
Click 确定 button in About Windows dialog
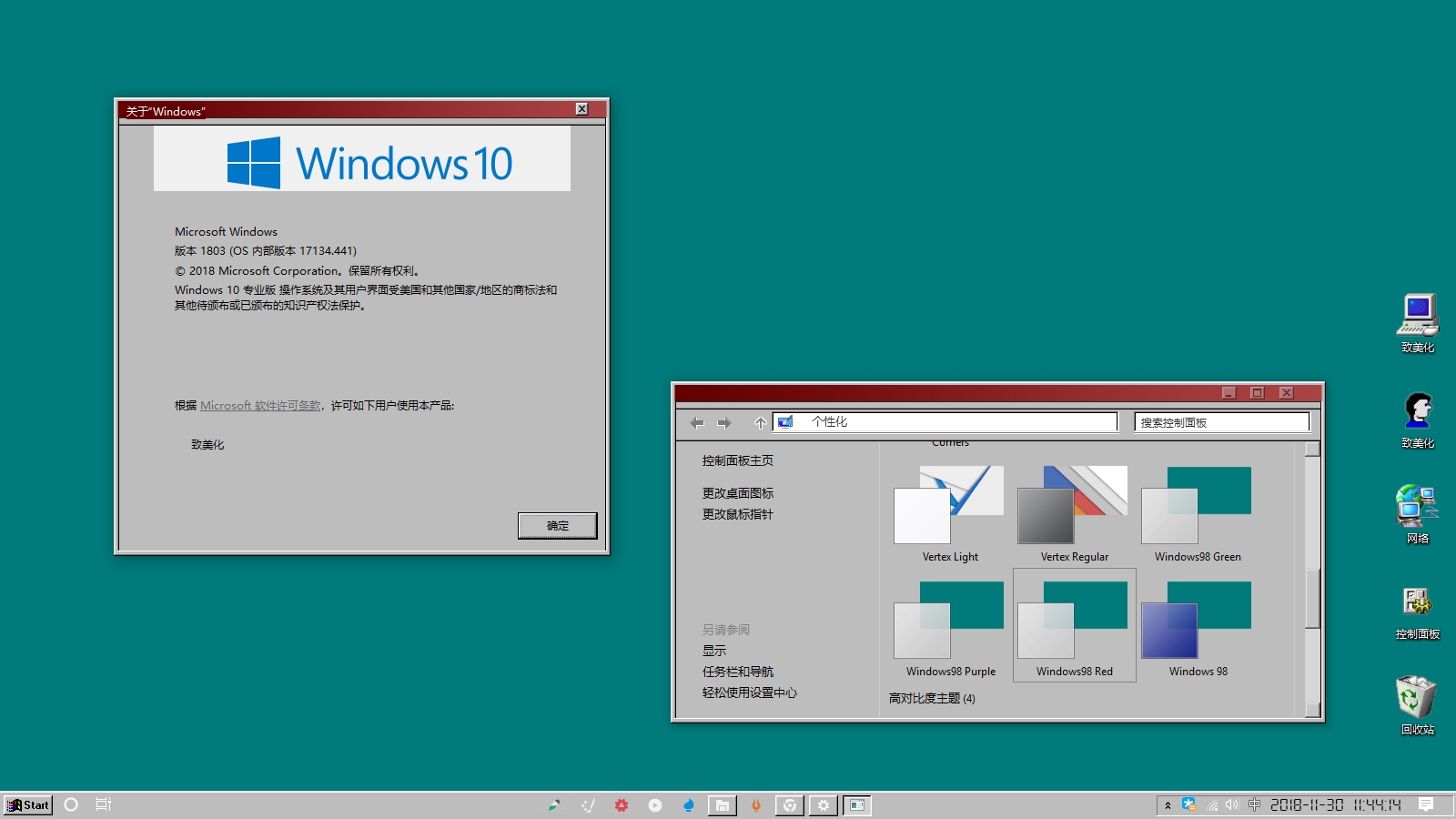[558, 526]
